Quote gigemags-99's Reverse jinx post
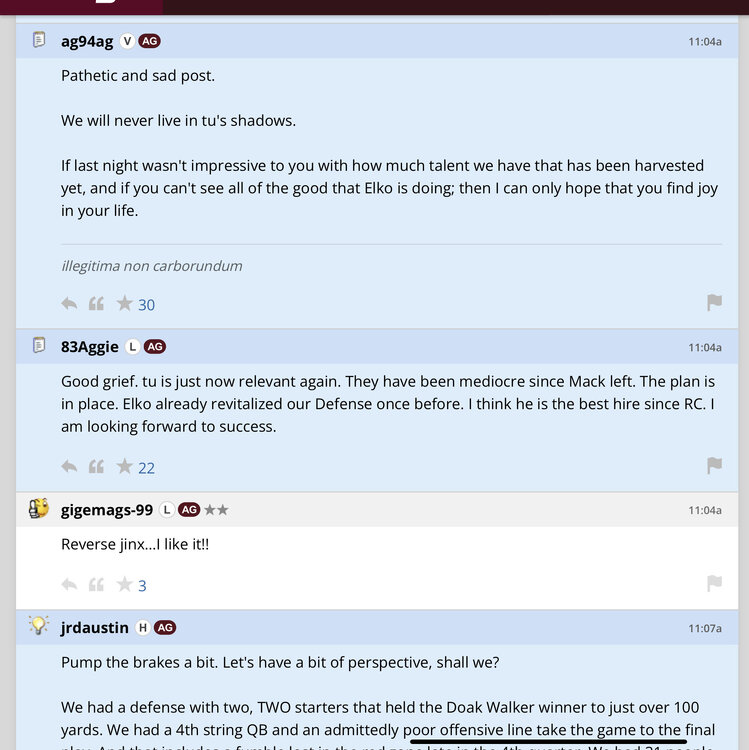This screenshot has height=750, width=749. click(96, 584)
